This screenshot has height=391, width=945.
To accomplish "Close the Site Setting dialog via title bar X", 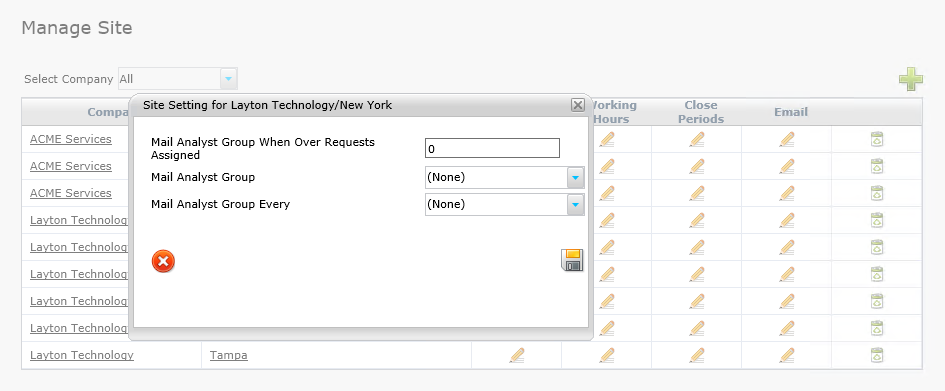I will (577, 105).
